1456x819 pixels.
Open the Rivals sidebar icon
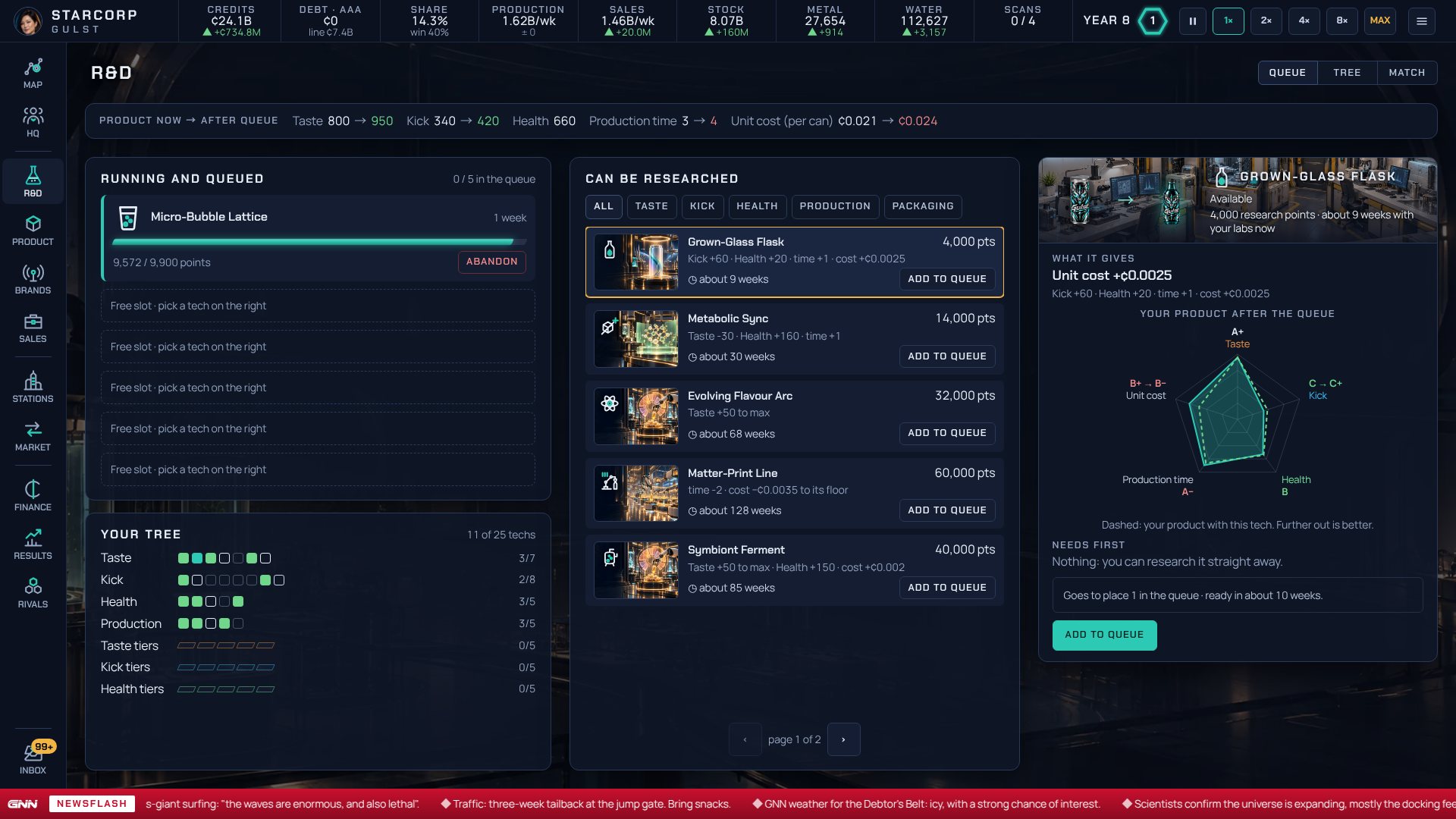(33, 593)
